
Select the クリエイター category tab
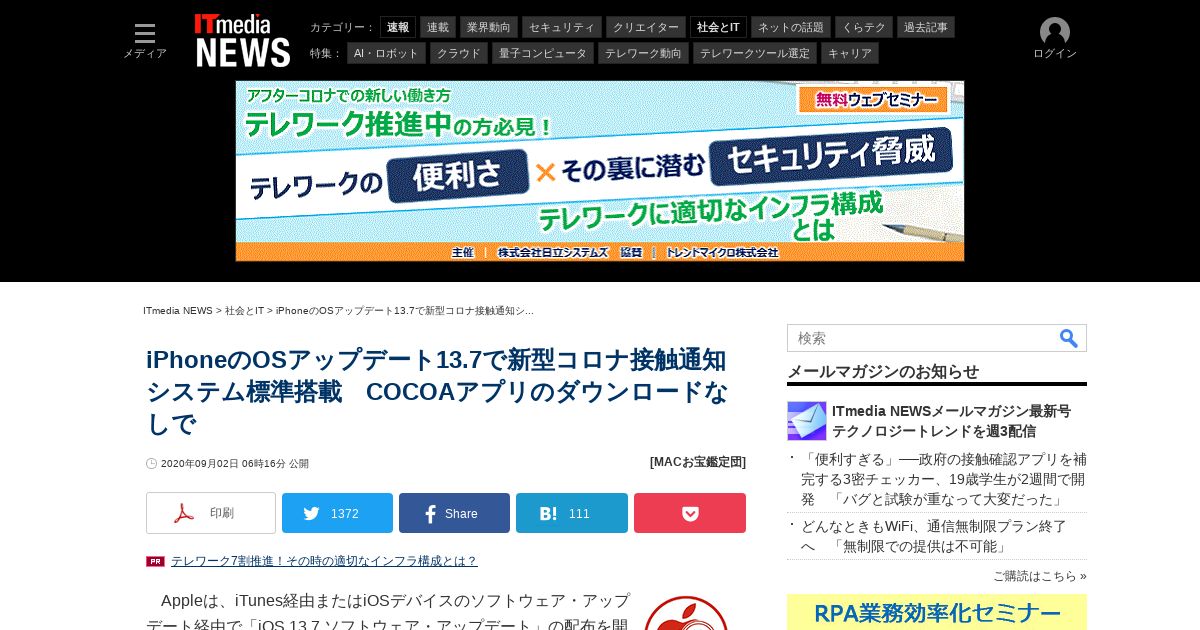point(646,27)
